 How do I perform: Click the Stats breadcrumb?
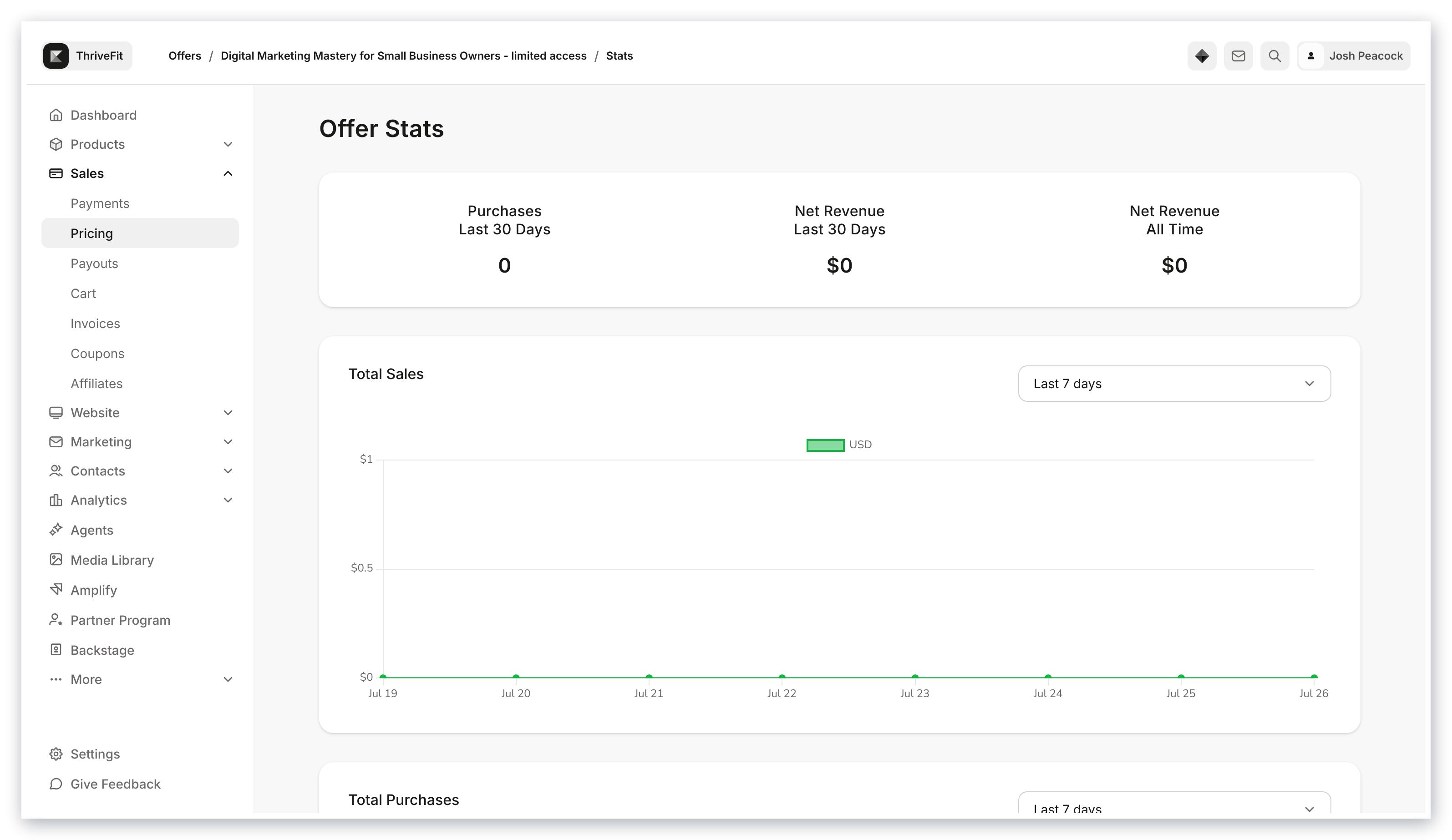tap(619, 56)
